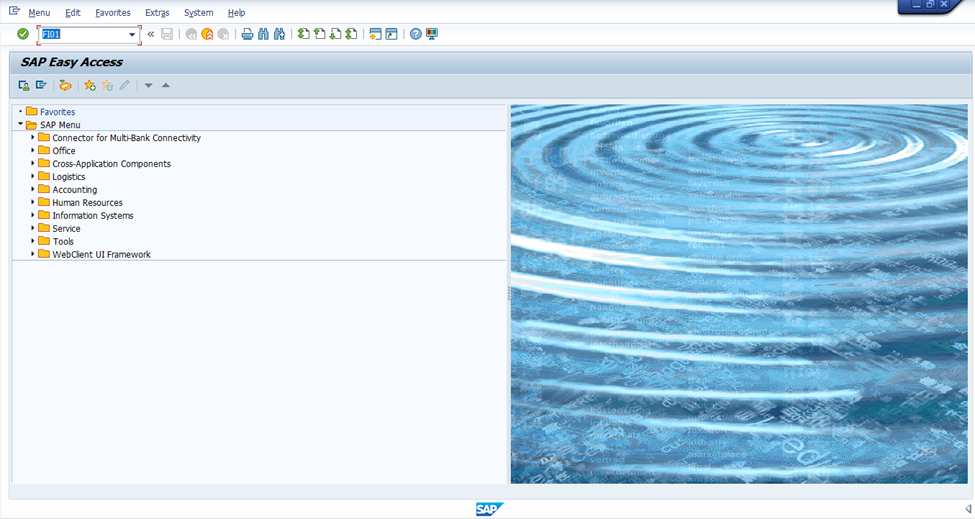Click the Cancel icon in standard toolbar
Screen dimensions: 975x519
223,34
